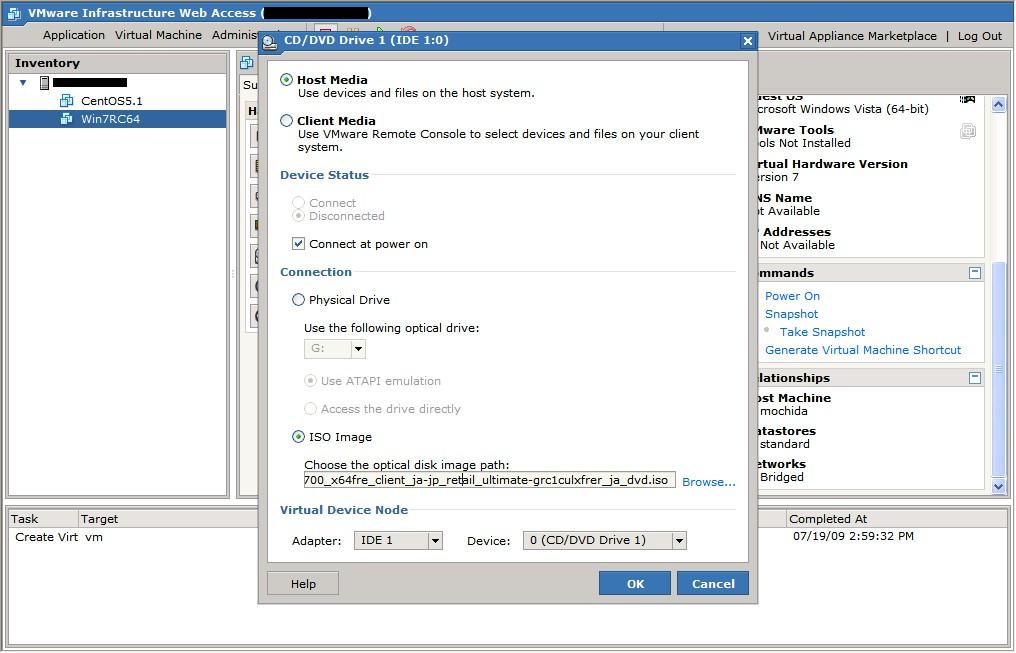This screenshot has width=1016, height=653.
Task: Cancel the CD/DVD Drive dialog
Action: (713, 583)
